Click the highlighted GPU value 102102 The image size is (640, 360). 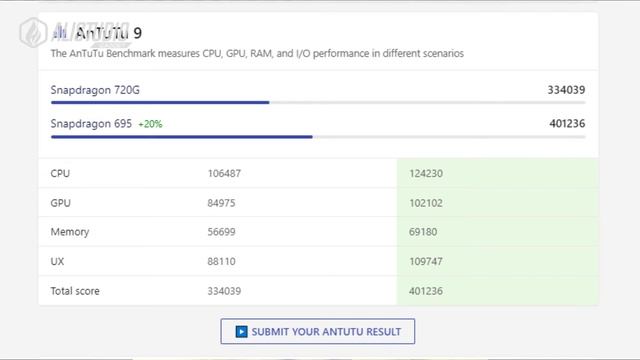point(426,203)
